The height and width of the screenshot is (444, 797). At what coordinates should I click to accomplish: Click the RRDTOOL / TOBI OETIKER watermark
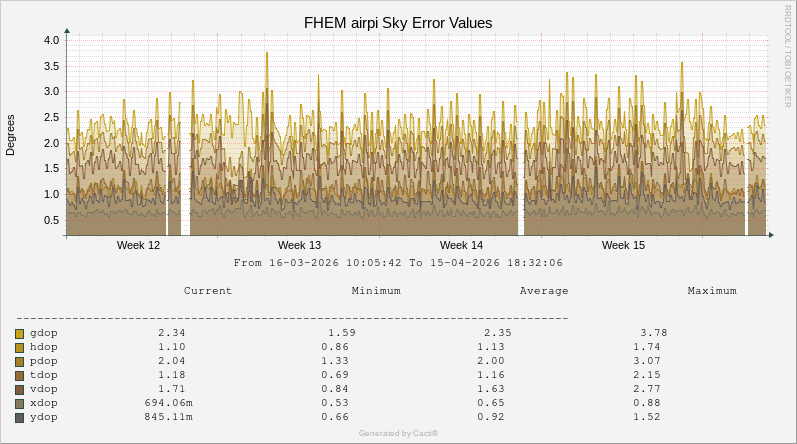[x=788, y=55]
